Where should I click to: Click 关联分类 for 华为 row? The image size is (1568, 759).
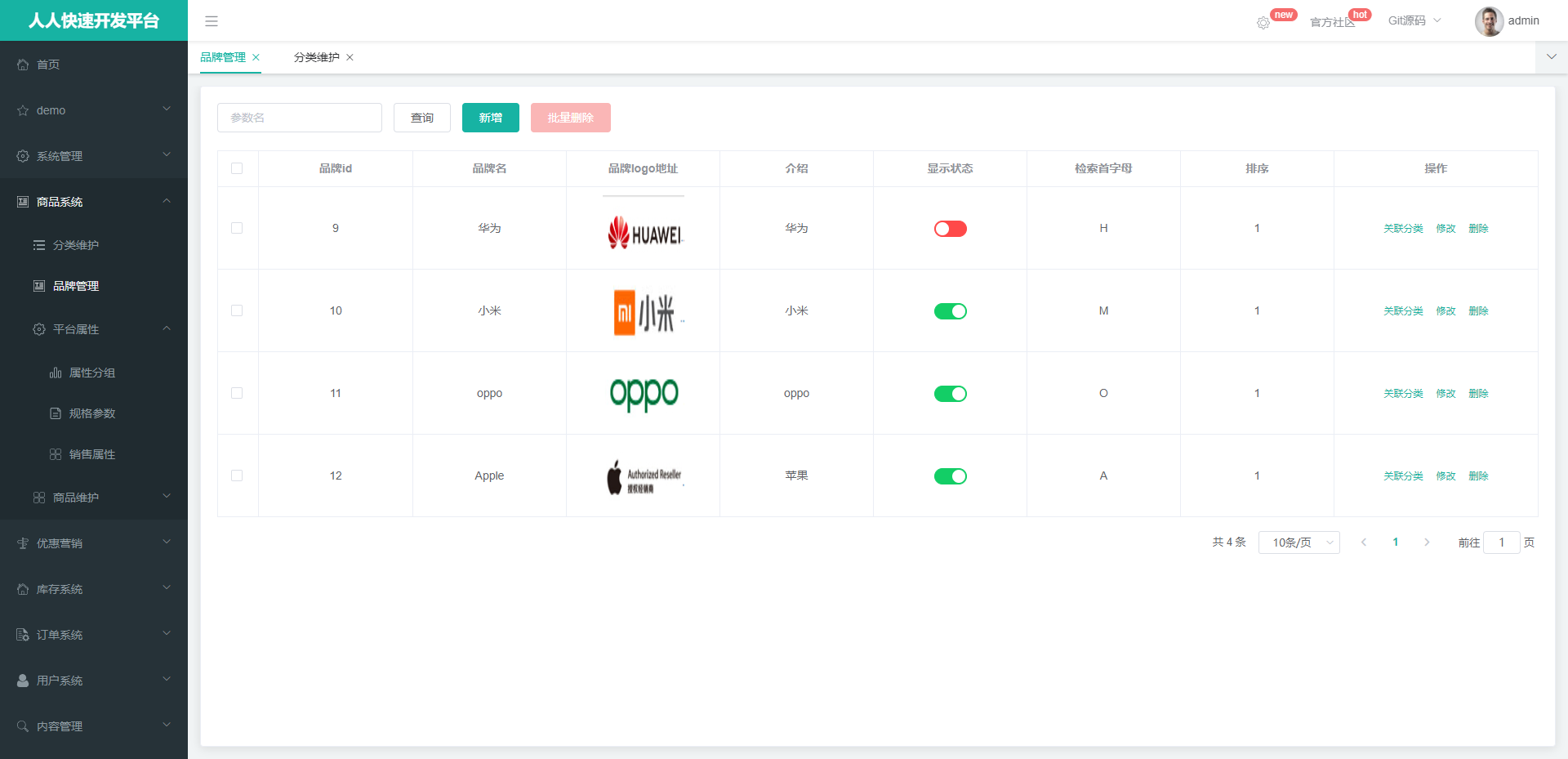pos(1403,229)
